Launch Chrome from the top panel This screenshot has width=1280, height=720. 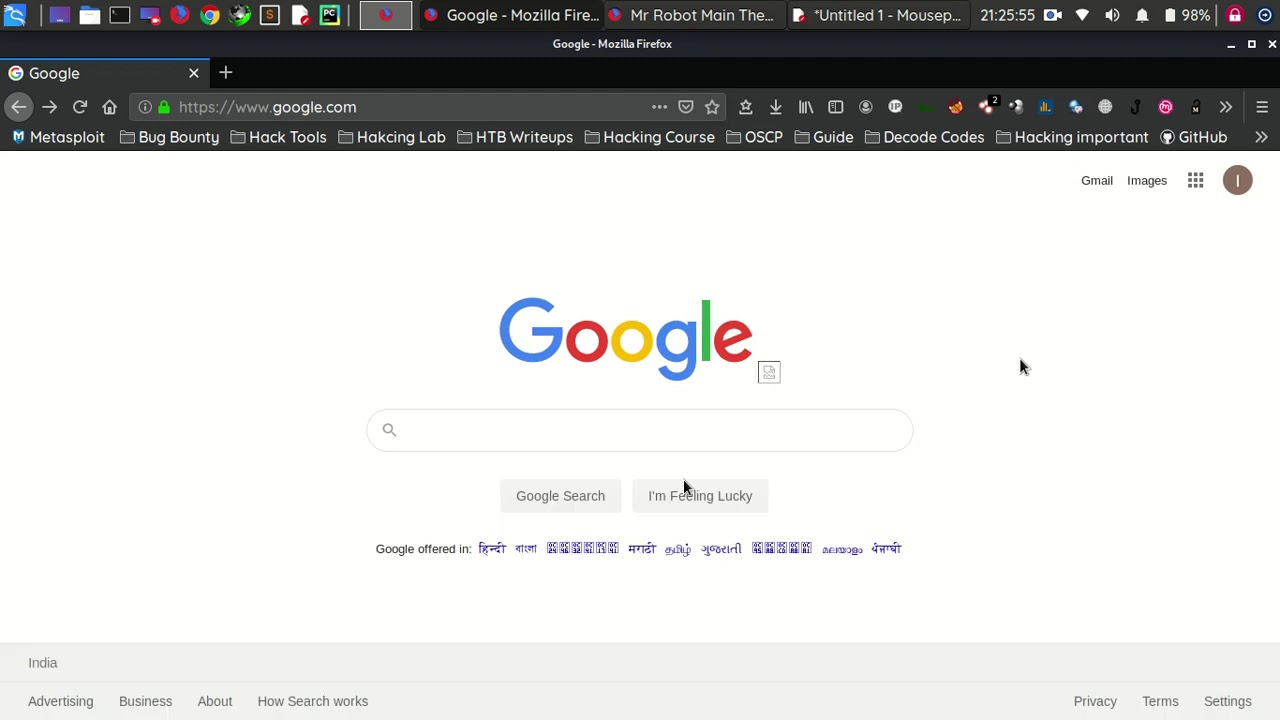210,15
